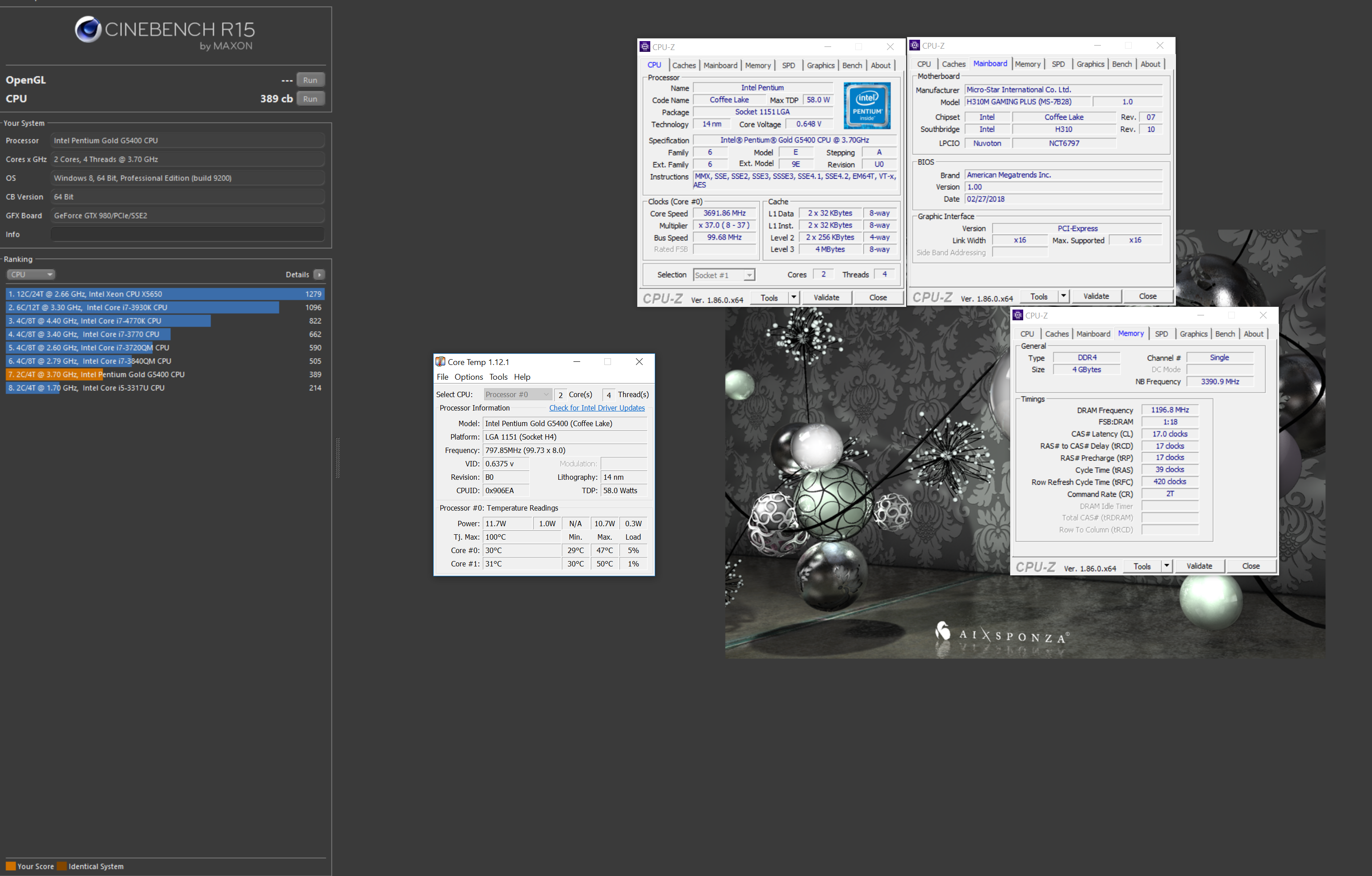This screenshot has height=876, width=1372.
Task: Close the CPU-Z CPU window with X
Action: click(x=890, y=47)
